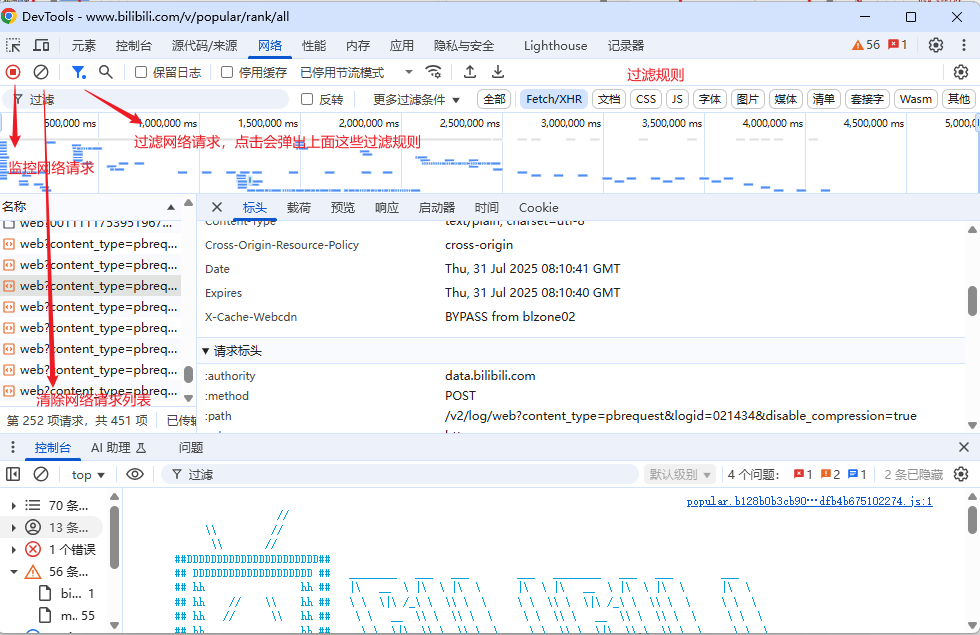The width and height of the screenshot is (980, 635).
Task: Open 载荷 tab in request details
Action: 299,208
